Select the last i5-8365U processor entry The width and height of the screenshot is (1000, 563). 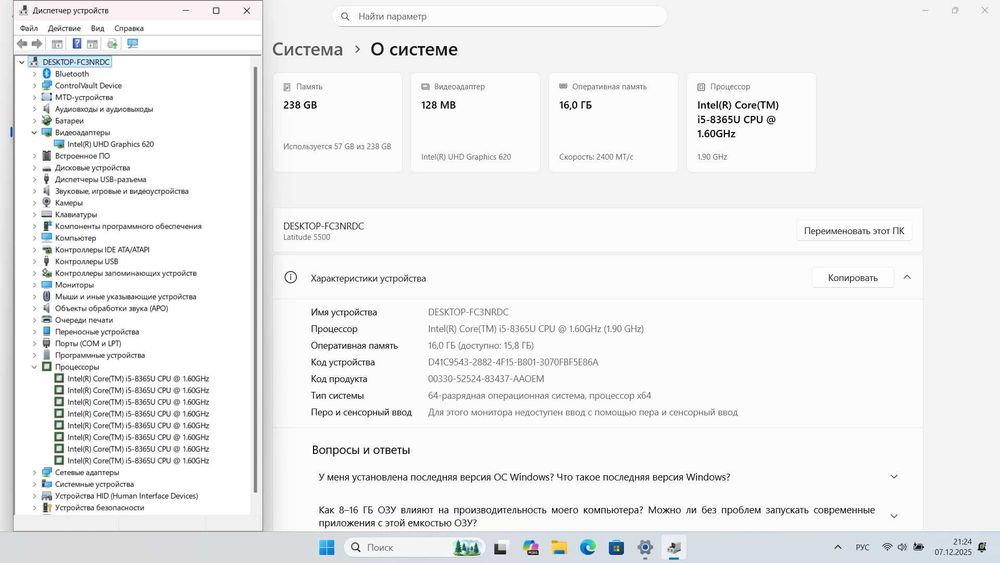coord(138,461)
